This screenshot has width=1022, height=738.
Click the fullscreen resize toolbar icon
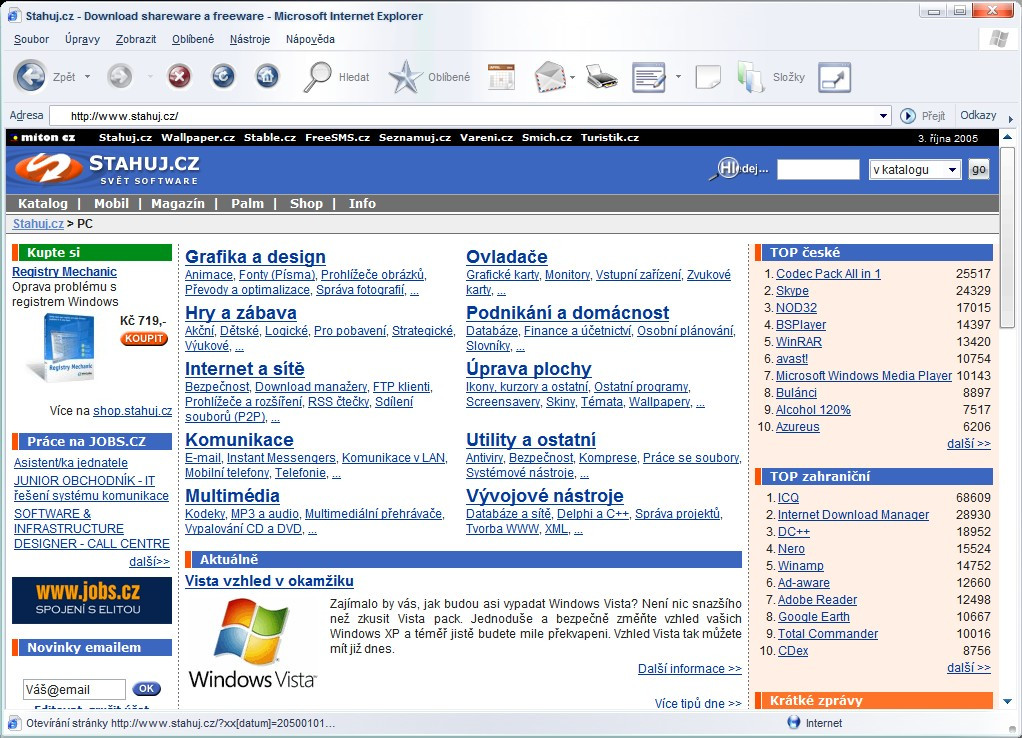click(835, 77)
